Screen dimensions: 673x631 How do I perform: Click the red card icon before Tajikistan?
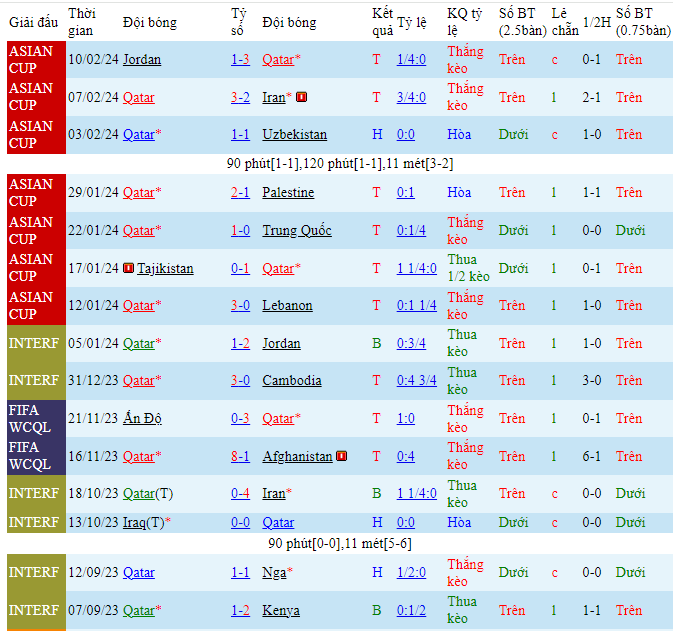129,268
